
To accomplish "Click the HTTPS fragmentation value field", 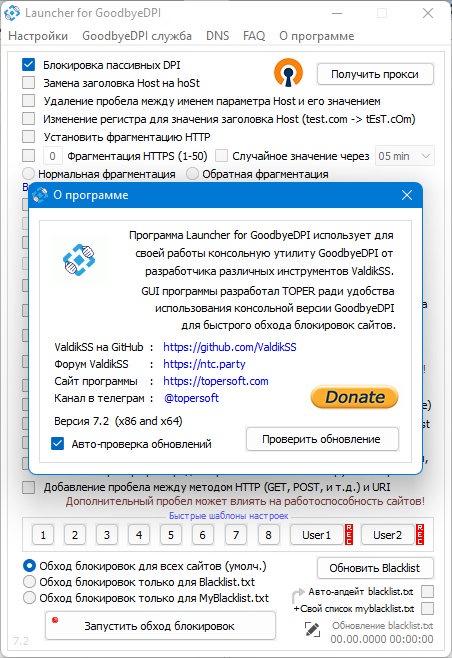I will click(x=52, y=156).
